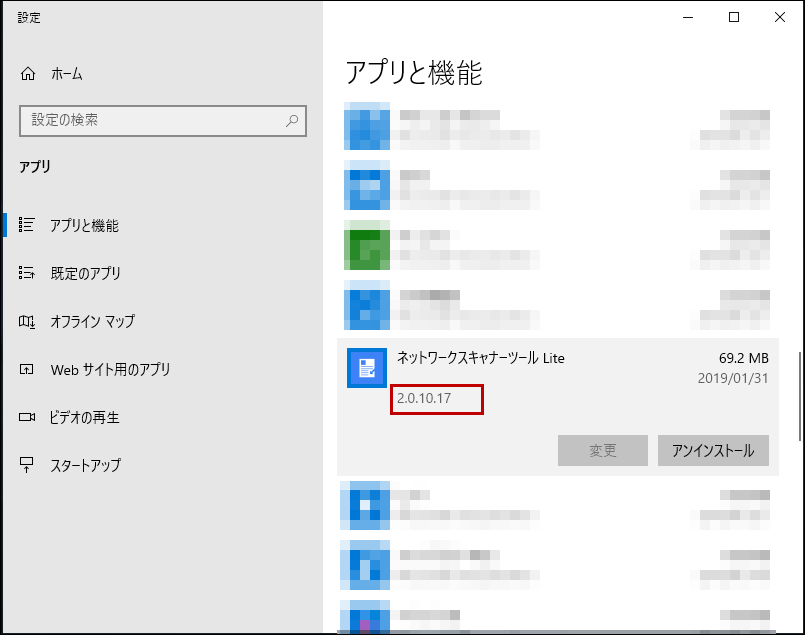
Task: Click the アプリと機能 page title
Action: (414, 72)
